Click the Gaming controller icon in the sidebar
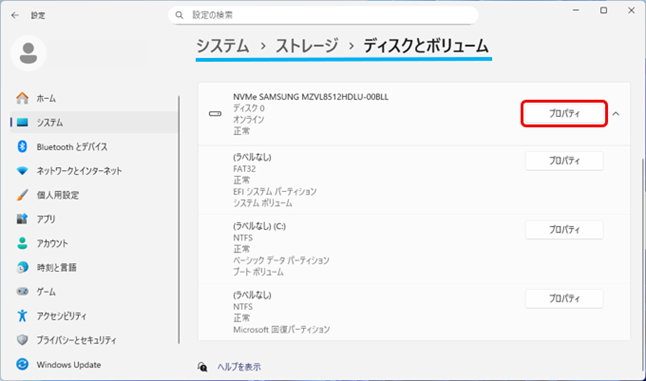646x381 pixels. coord(22,291)
